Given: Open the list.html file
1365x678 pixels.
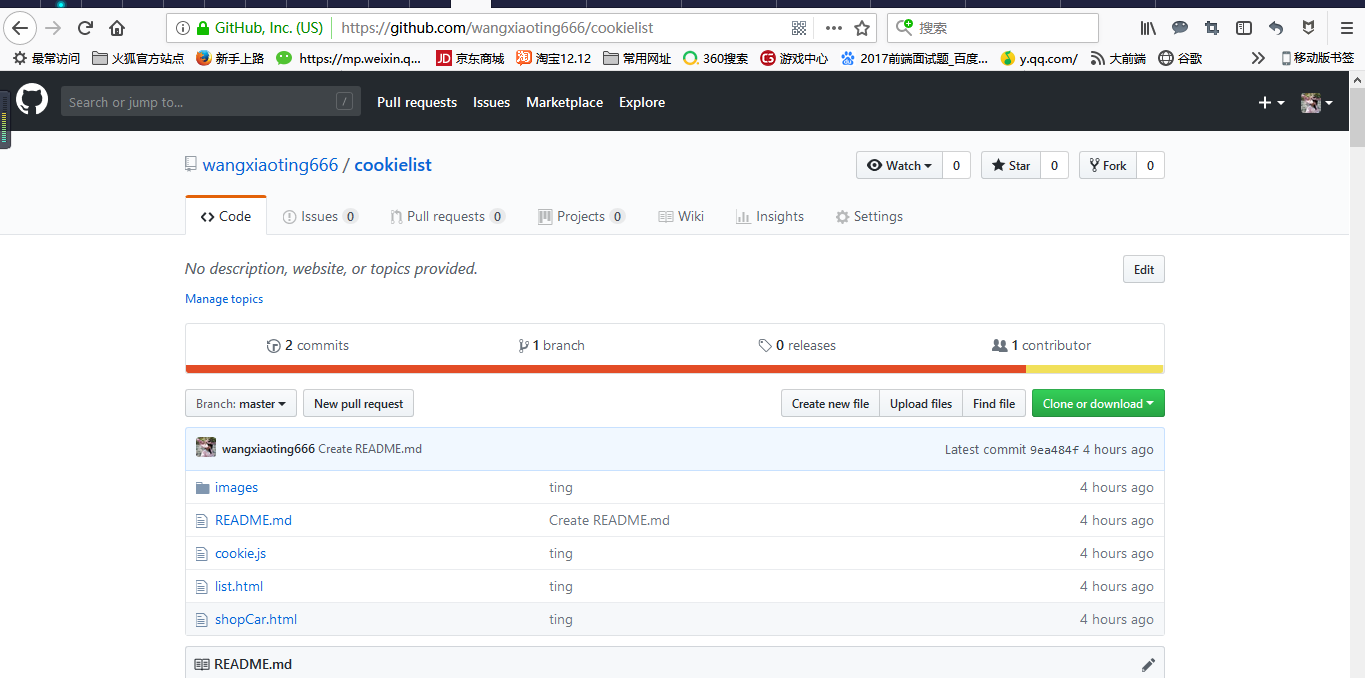Looking at the screenshot, I should tap(239, 586).
